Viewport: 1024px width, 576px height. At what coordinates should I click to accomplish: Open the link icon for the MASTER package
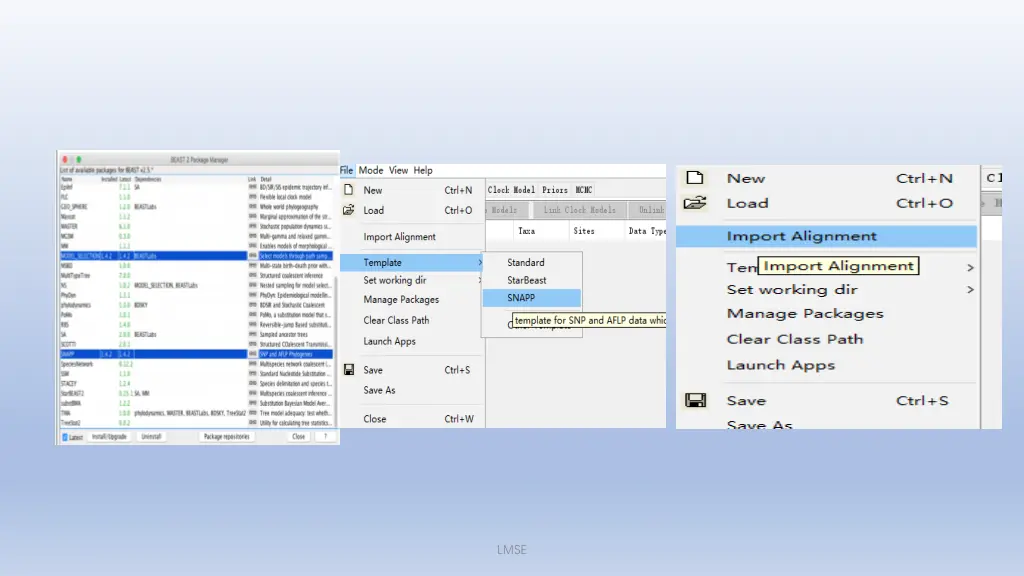coord(252,226)
